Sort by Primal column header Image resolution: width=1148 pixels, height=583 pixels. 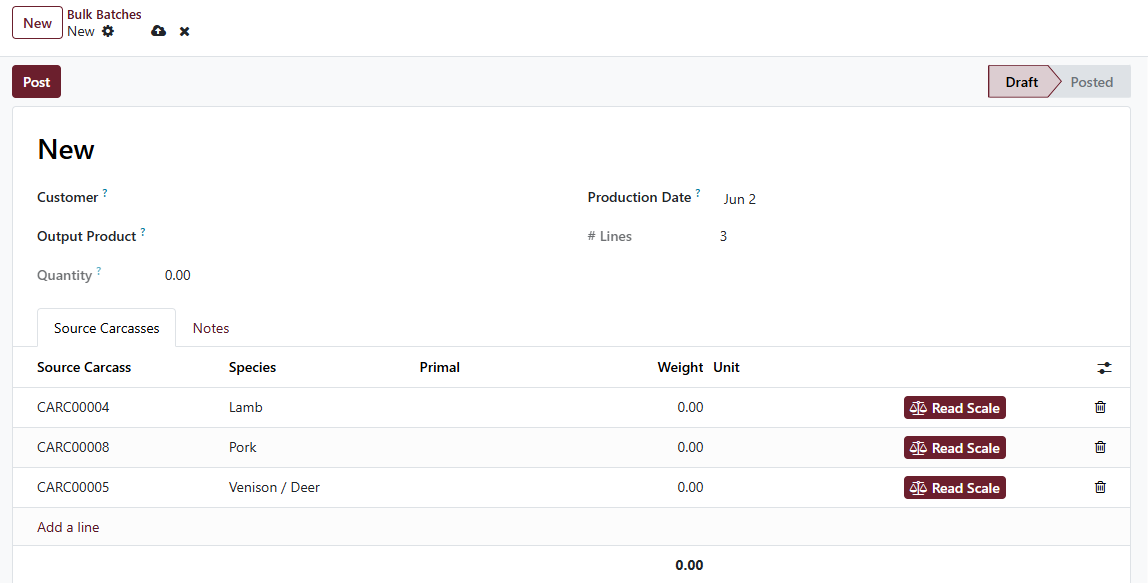pos(439,368)
